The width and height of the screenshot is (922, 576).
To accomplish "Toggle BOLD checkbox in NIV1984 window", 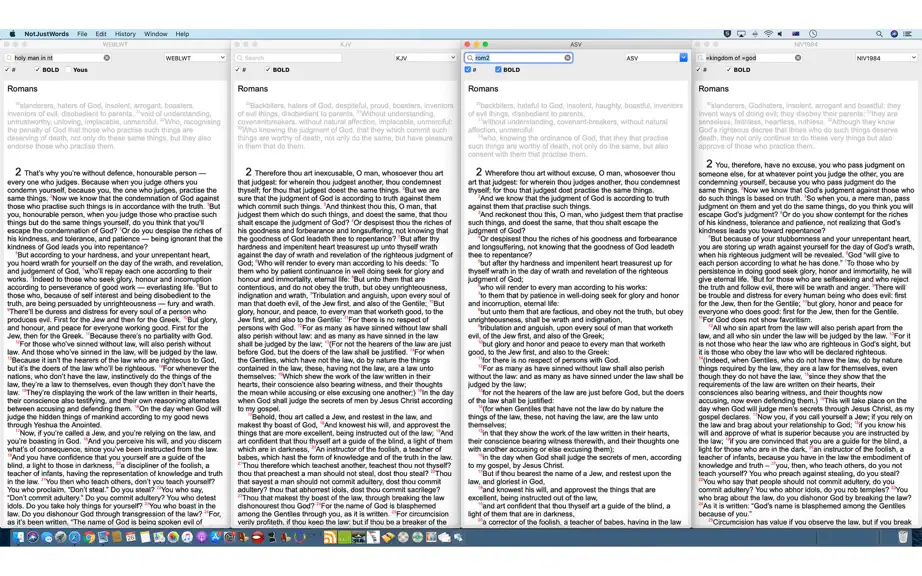I will pos(729,70).
